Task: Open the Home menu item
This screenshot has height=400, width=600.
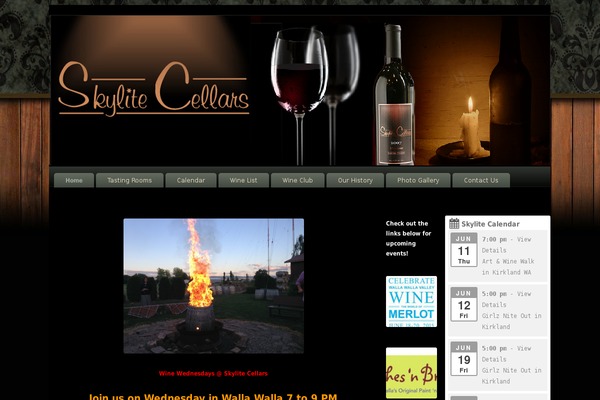Action: coord(74,180)
